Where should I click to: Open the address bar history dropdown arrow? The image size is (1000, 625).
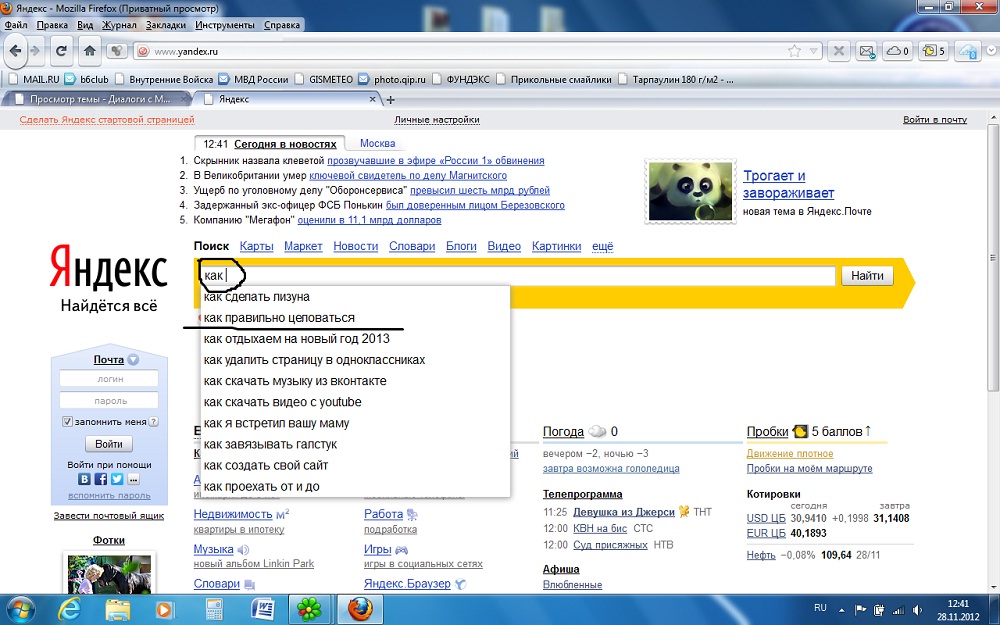(815, 51)
